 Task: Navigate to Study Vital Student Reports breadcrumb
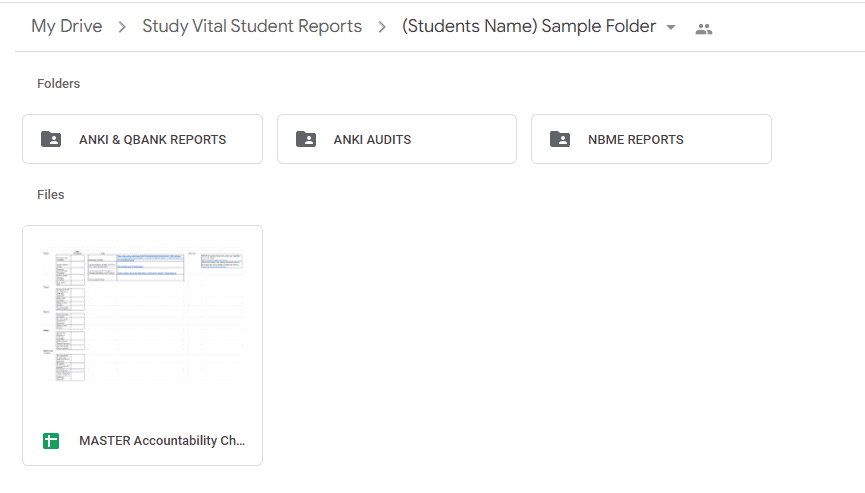(252, 26)
